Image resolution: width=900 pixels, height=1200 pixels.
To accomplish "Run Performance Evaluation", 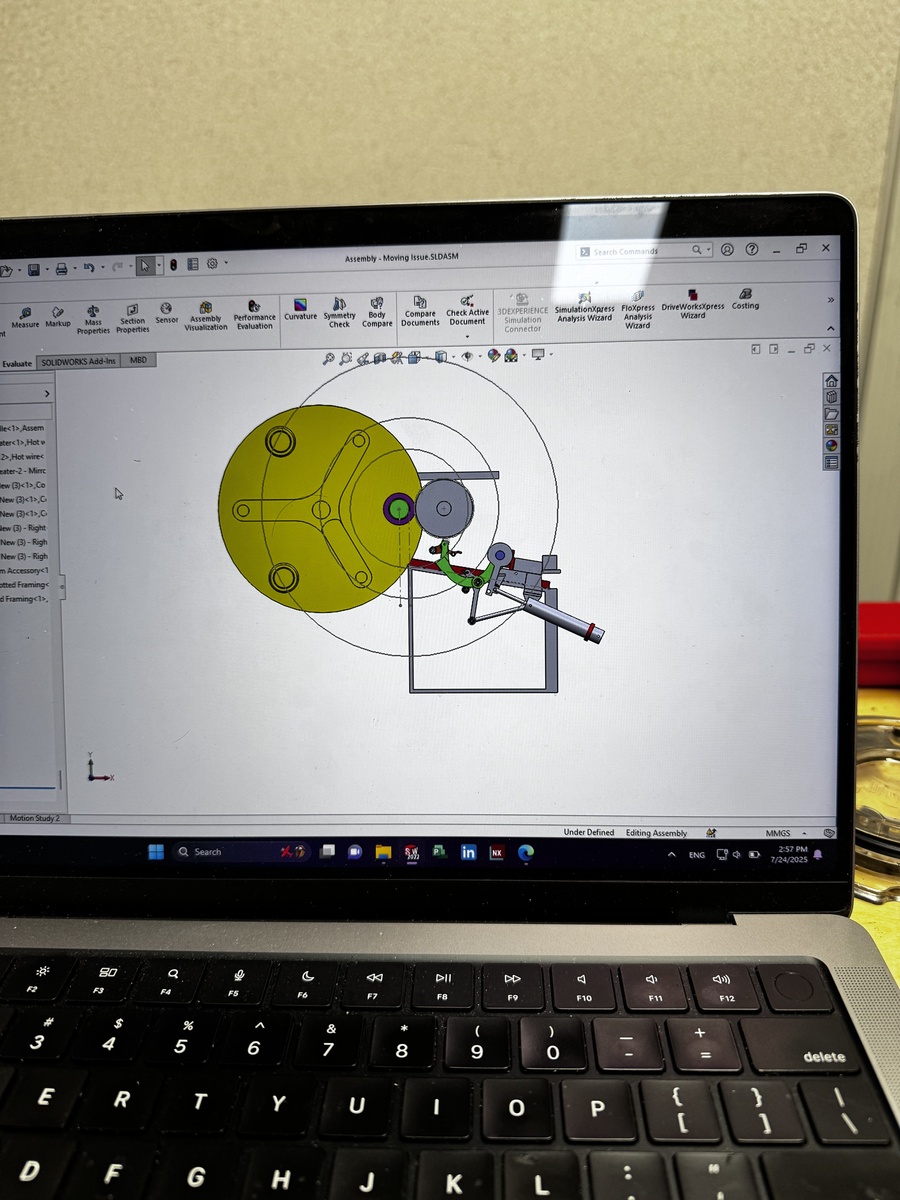I will [254, 313].
